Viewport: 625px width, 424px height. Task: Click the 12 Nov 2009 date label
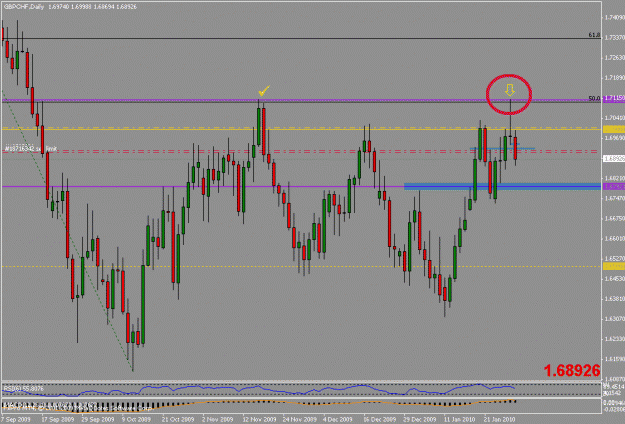(259, 420)
